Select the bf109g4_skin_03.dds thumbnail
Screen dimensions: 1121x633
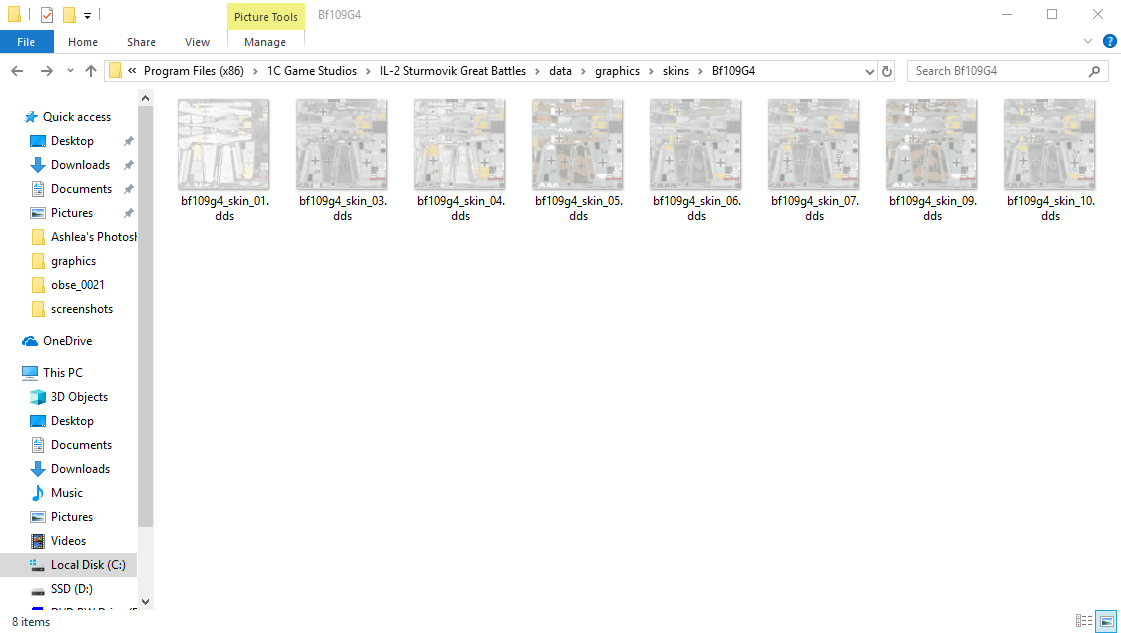(342, 144)
